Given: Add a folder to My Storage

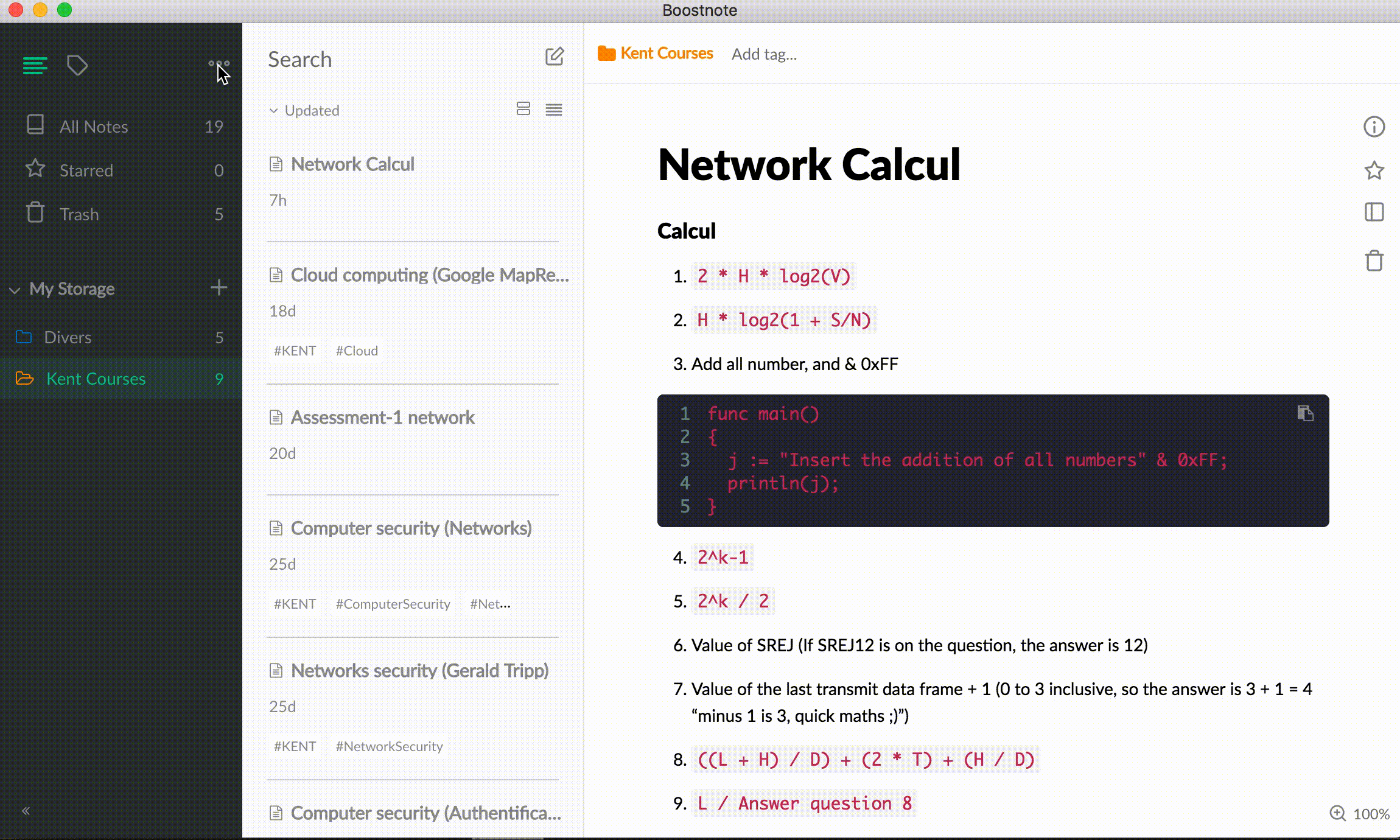Looking at the screenshot, I should tap(219, 287).
